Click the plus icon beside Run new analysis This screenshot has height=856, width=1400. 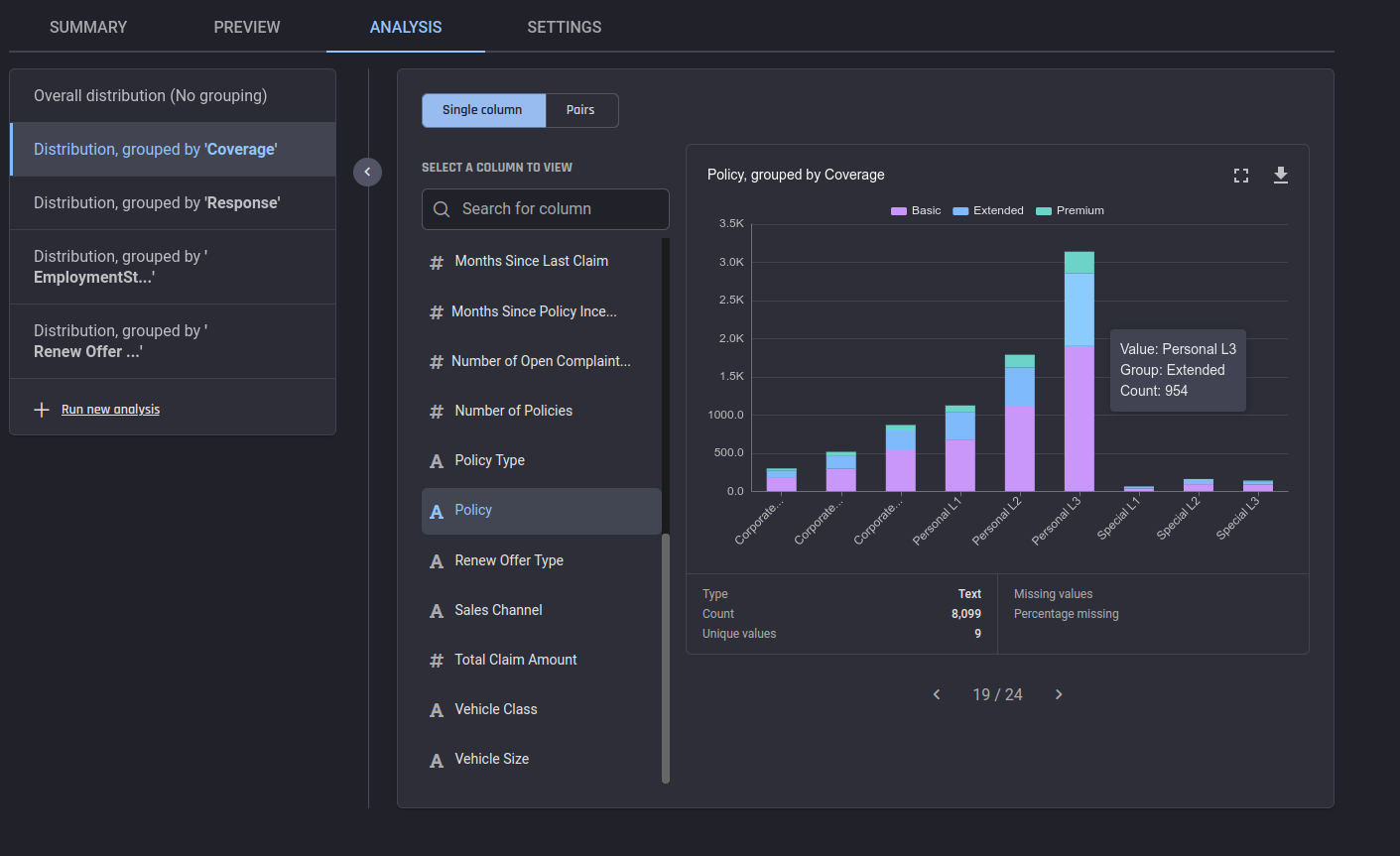click(x=42, y=410)
